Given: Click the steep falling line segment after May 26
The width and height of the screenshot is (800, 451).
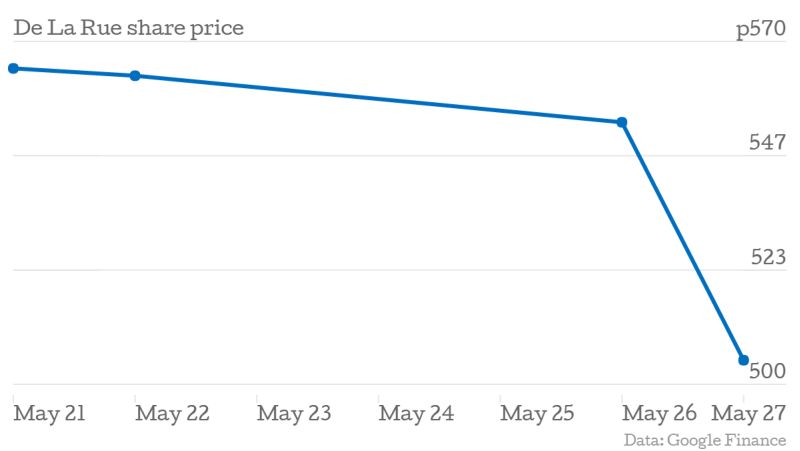Looking at the screenshot, I should pos(683,241).
